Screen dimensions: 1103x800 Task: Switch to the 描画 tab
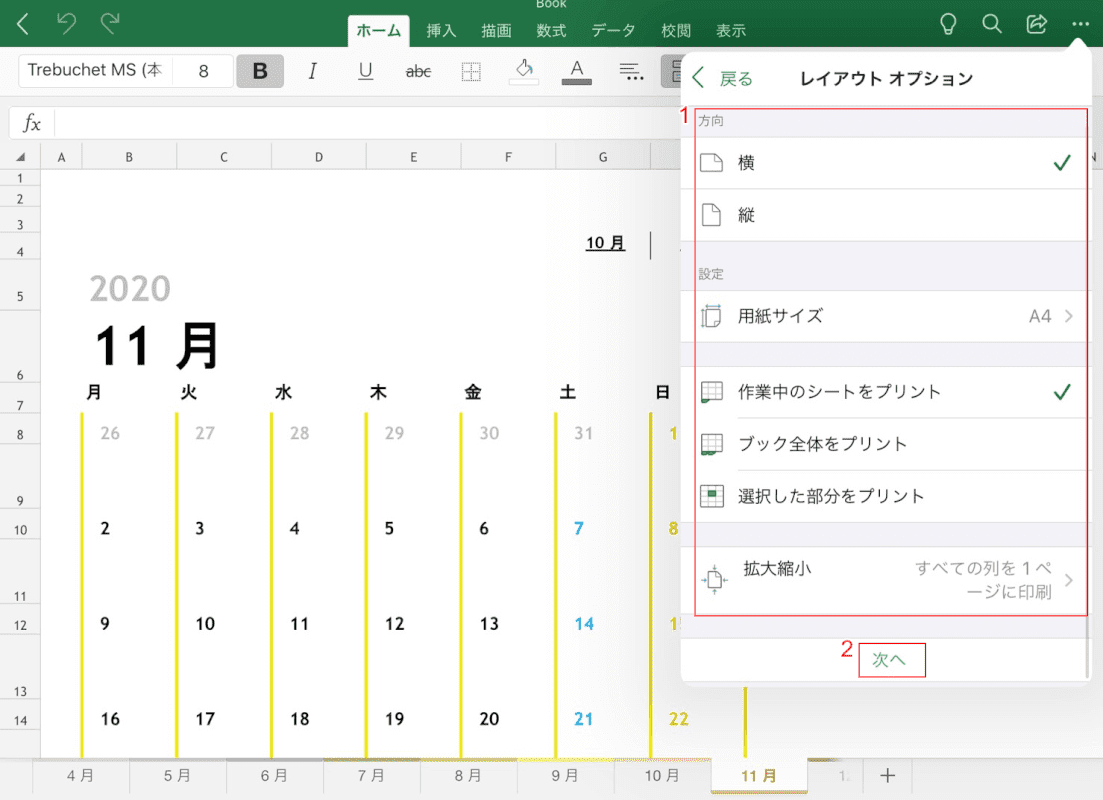pyautogui.click(x=497, y=31)
